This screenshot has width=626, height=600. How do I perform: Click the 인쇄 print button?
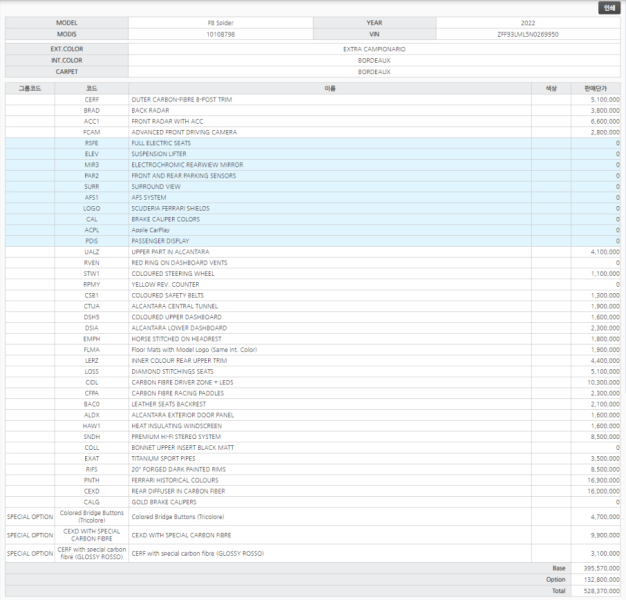(609, 8)
